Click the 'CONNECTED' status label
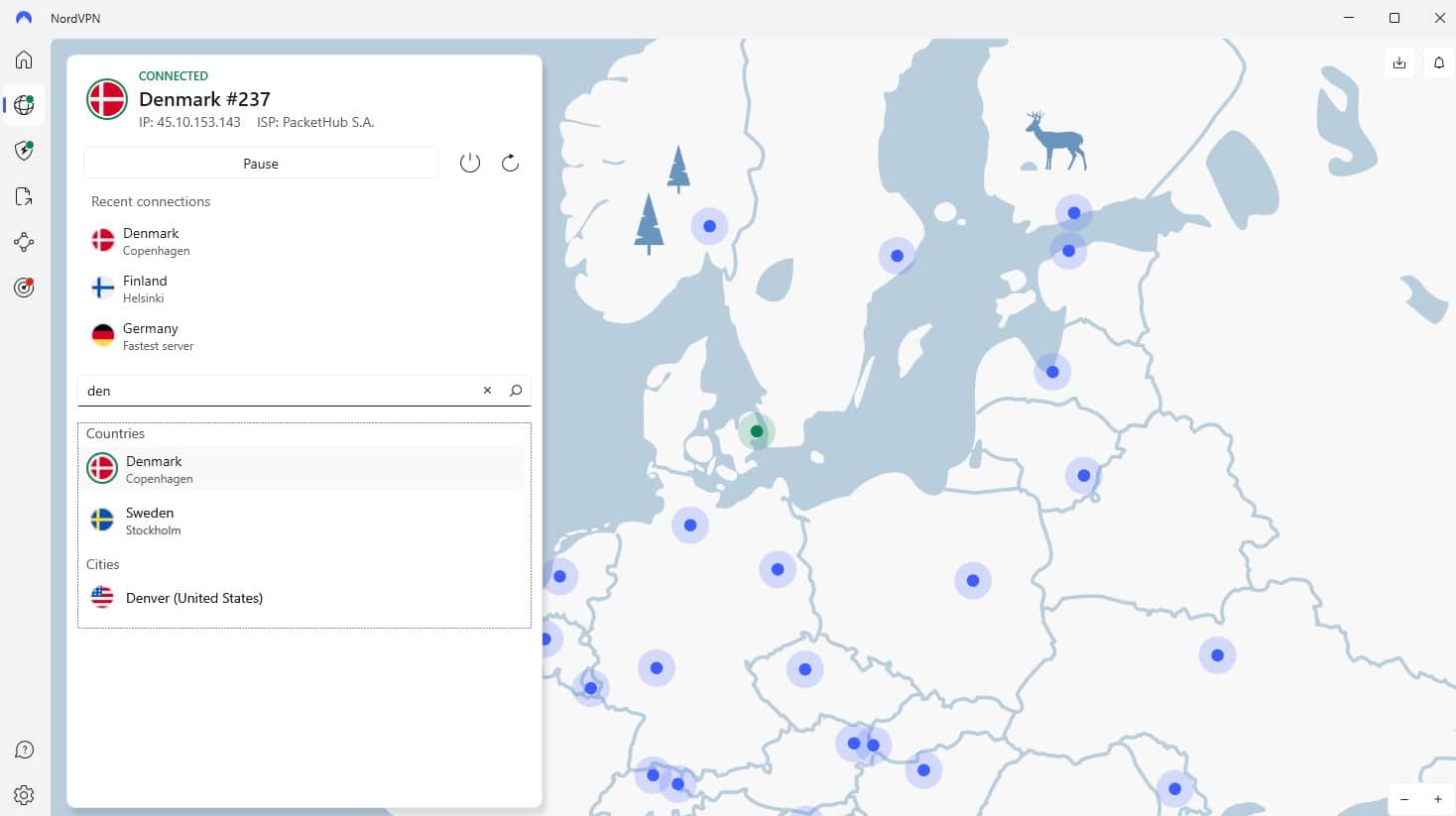Viewport: 1456px width, 816px height. (174, 75)
